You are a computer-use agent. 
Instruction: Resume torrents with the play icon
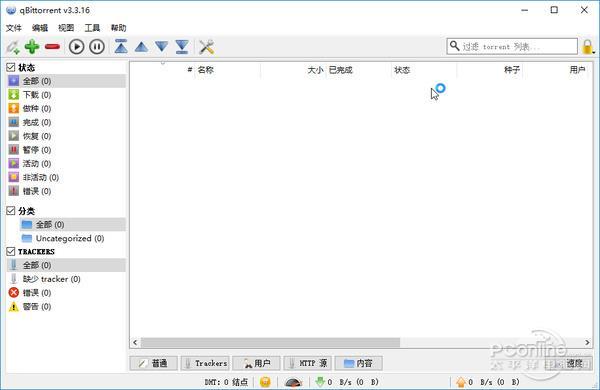[x=77, y=47]
